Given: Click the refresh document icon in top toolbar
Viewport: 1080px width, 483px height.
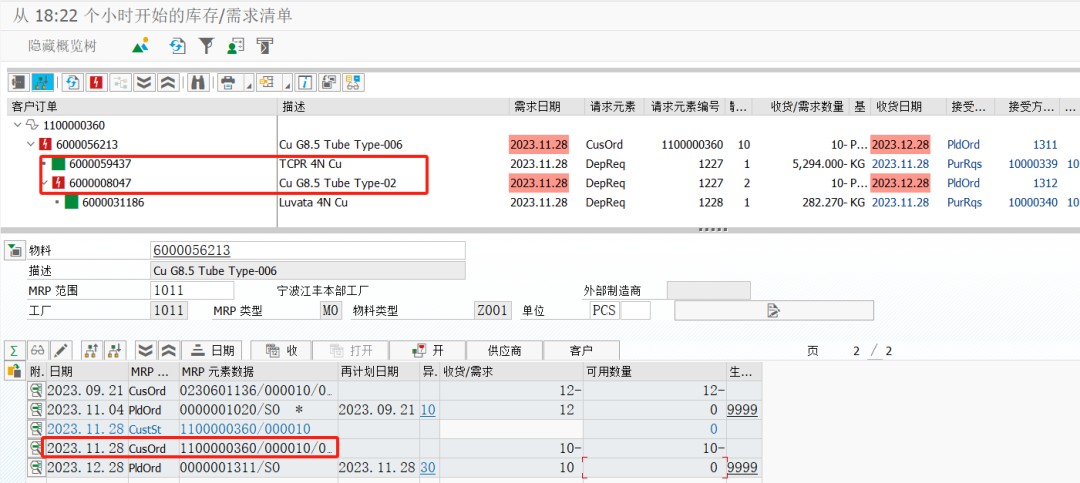Looking at the screenshot, I should pos(178,46).
